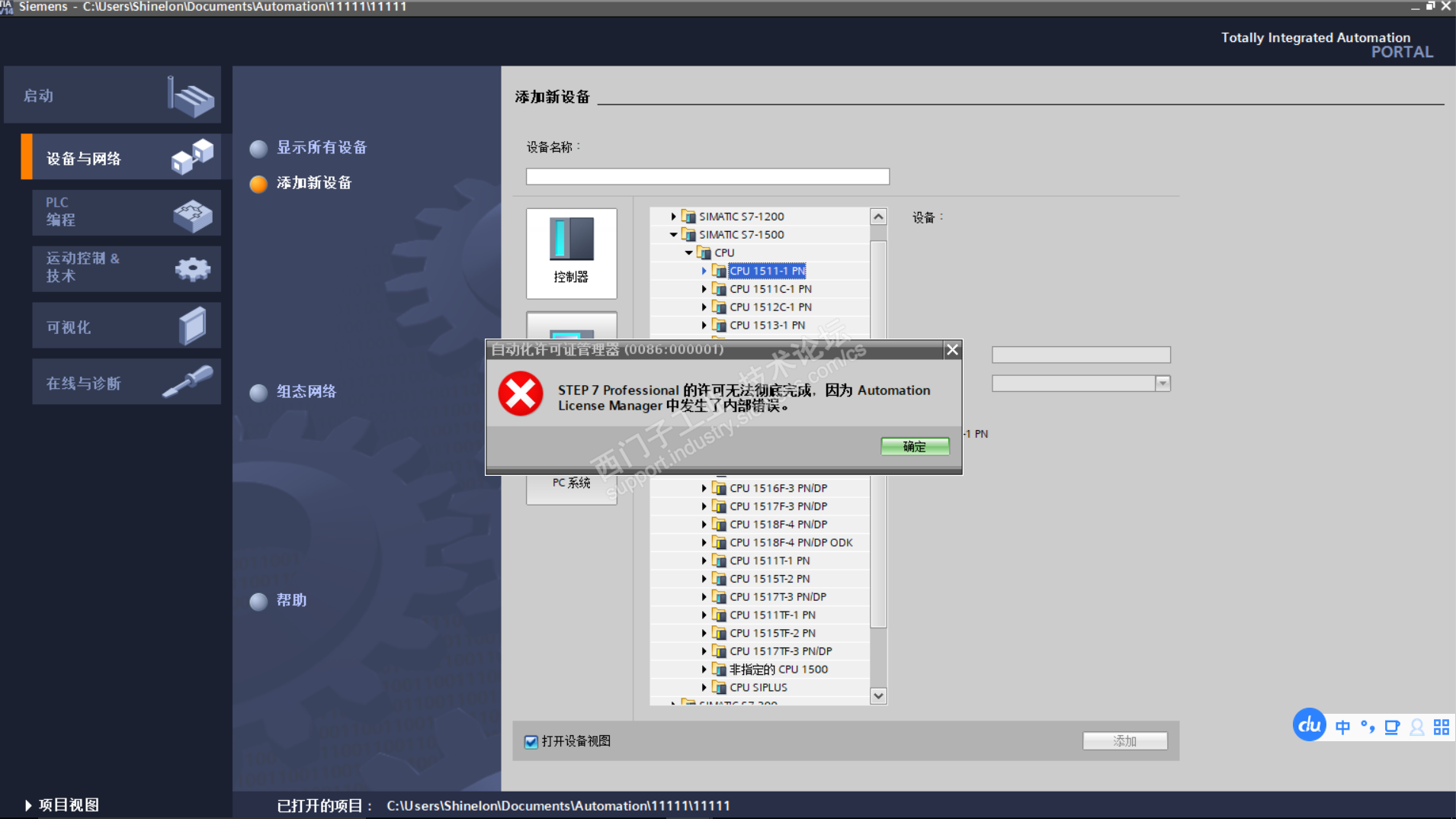Confirm the license error with 确定
Viewport: 1456px width, 819px height.
click(915, 447)
